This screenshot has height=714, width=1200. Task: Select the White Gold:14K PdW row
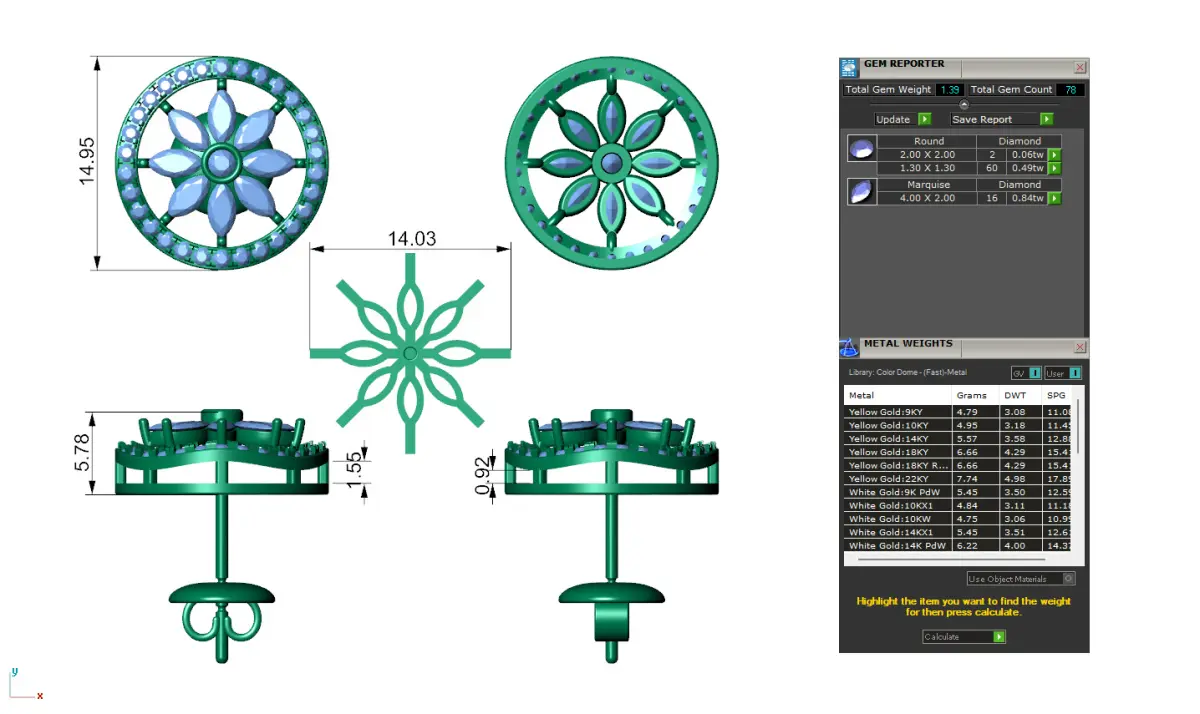coord(958,545)
